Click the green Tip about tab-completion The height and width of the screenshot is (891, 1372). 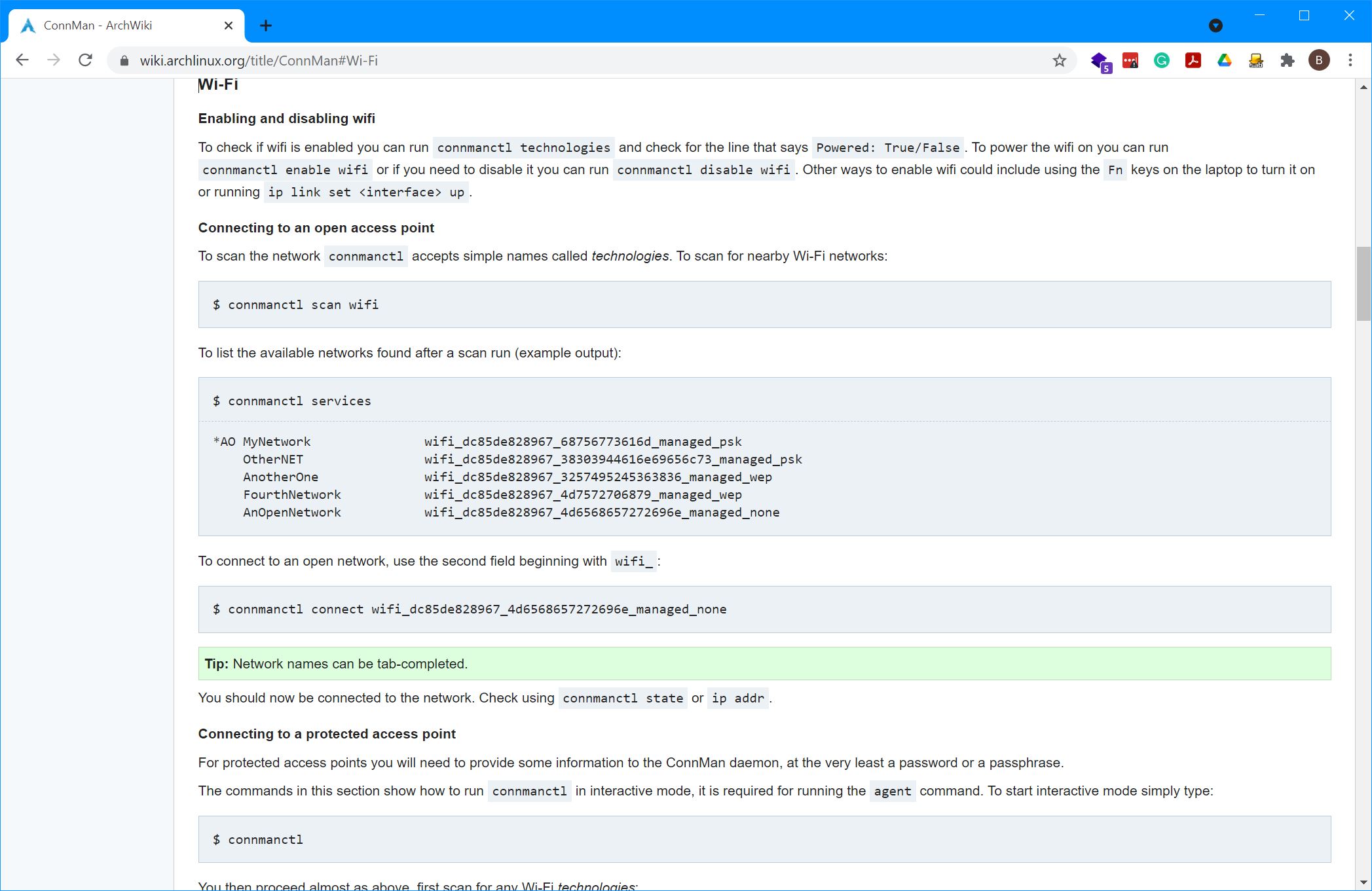coord(764,664)
